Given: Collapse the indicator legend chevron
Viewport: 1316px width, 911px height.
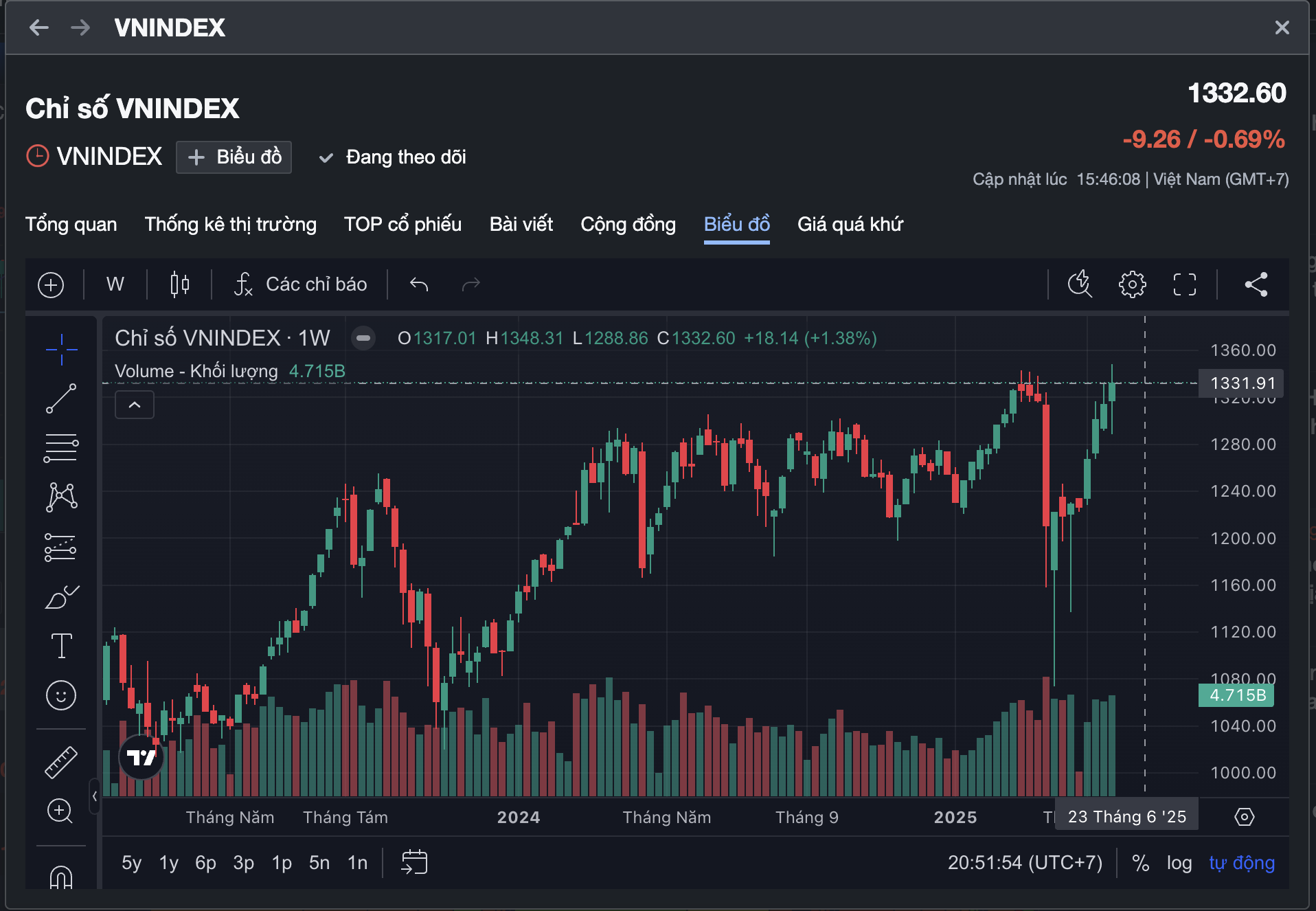Looking at the screenshot, I should coord(135,405).
